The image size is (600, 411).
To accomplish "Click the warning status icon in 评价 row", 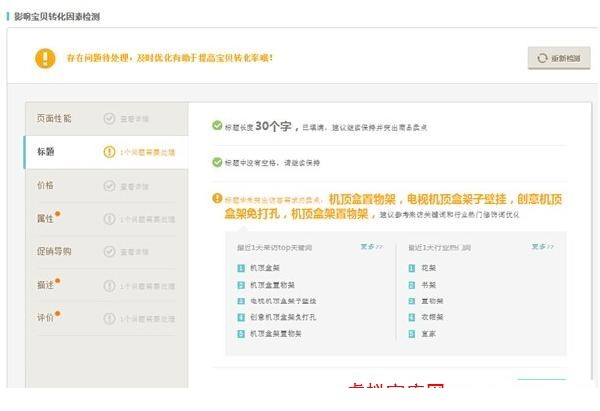I will pos(109,318).
